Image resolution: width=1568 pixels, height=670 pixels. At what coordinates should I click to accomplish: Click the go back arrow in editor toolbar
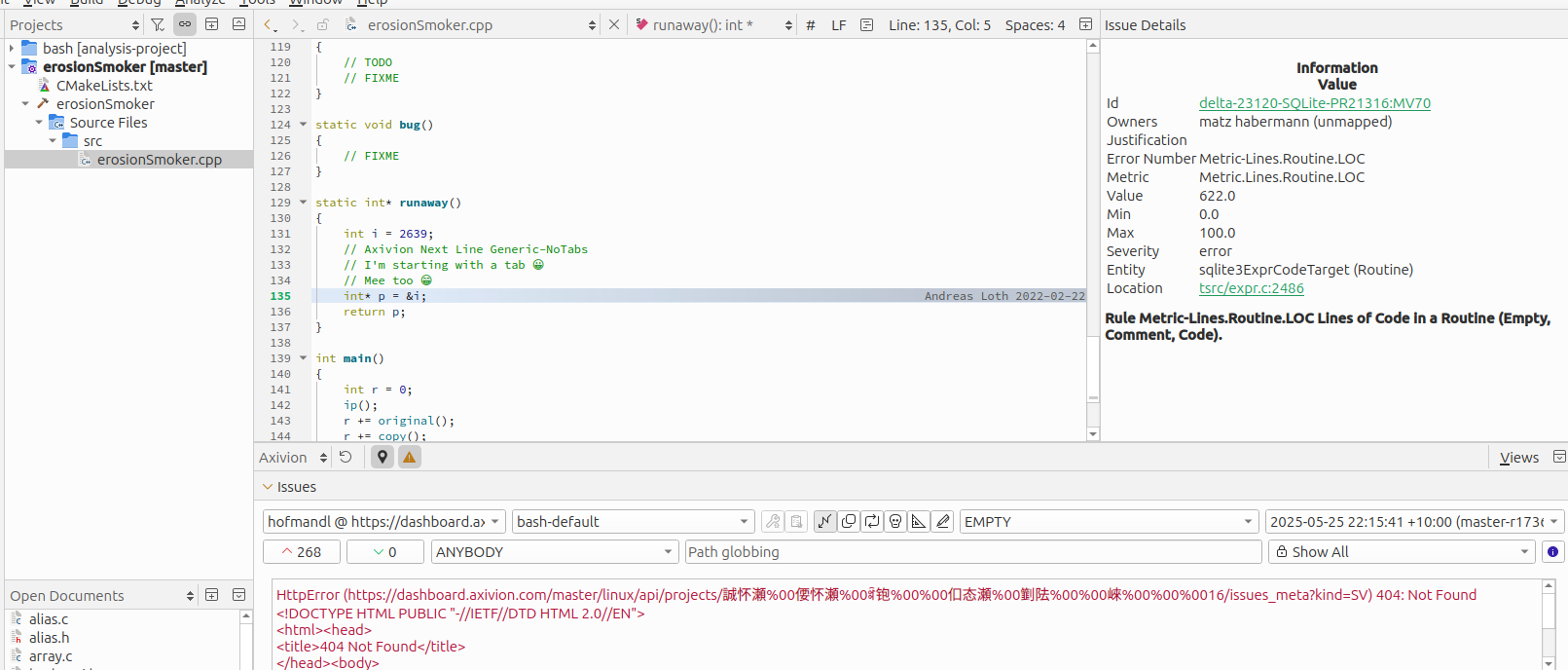271,25
